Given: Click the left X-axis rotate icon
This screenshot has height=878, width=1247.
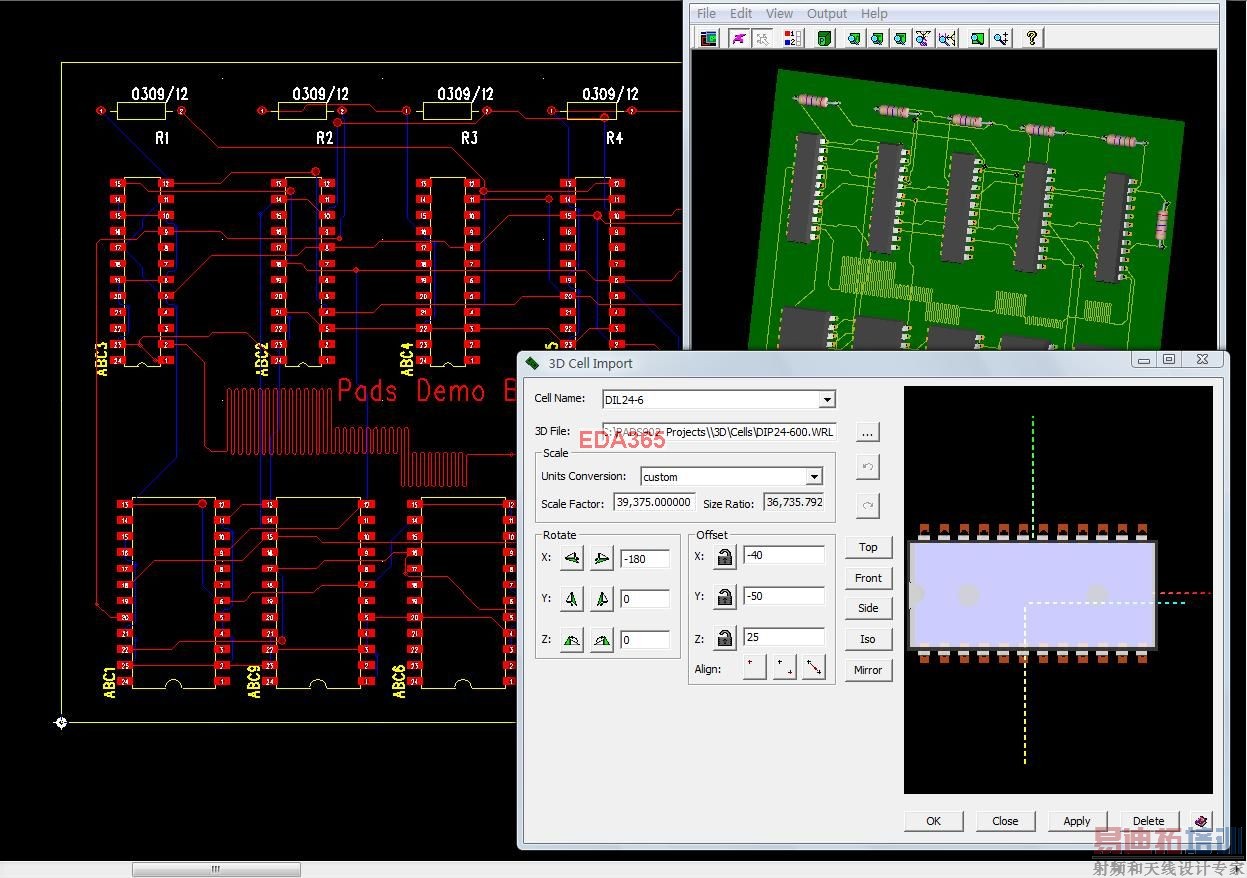Looking at the screenshot, I should (x=572, y=559).
